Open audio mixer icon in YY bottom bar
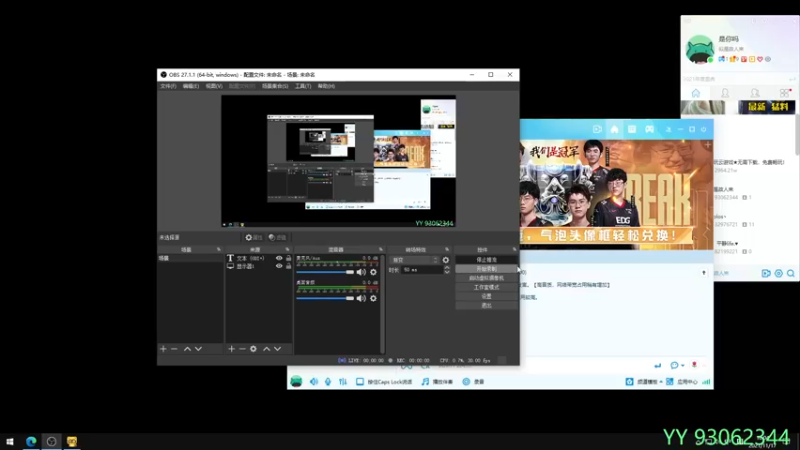 (343, 382)
